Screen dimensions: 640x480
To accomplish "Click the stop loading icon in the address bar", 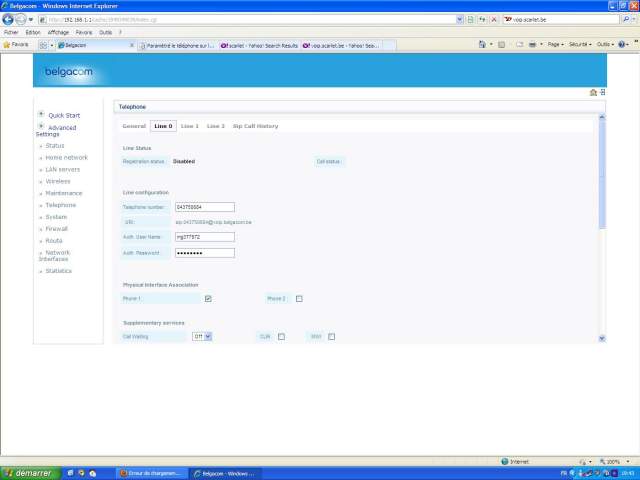I will (x=495, y=19).
